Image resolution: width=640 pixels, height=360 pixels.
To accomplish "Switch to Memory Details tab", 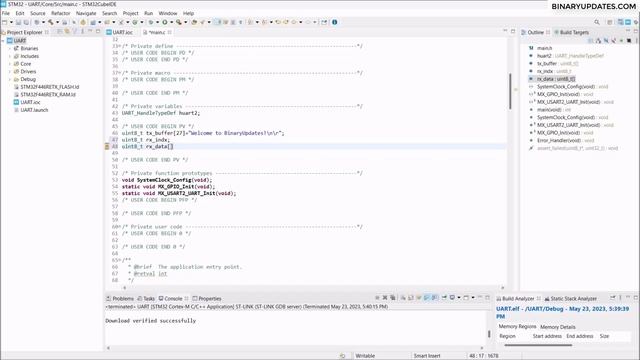I will 558,327.
